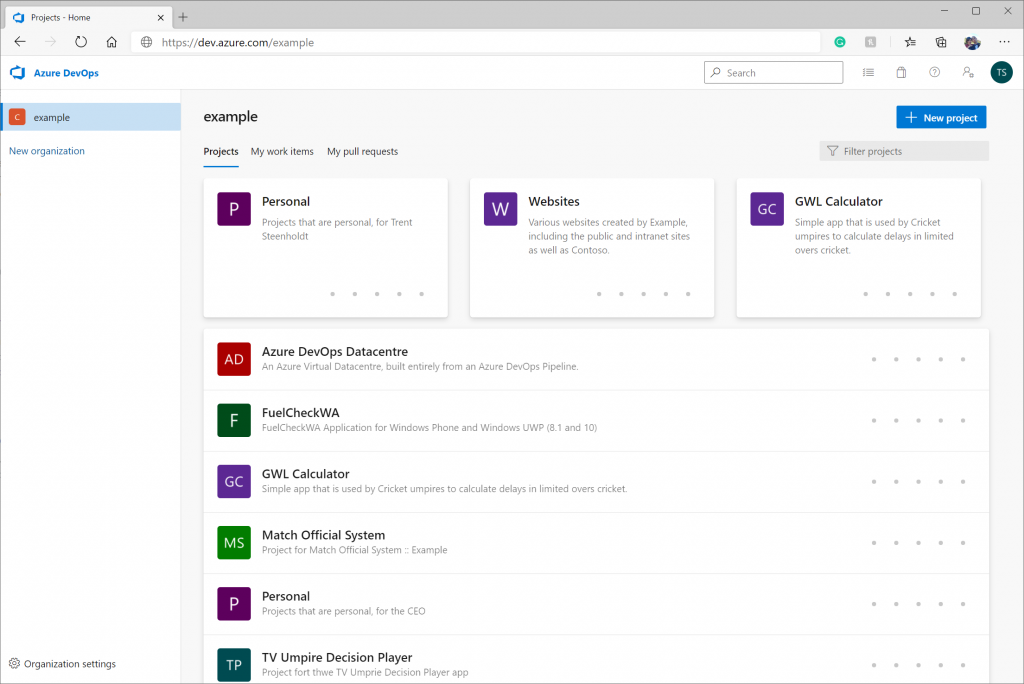Open the Match Official System project
This screenshot has width=1024, height=684.
pos(323,535)
